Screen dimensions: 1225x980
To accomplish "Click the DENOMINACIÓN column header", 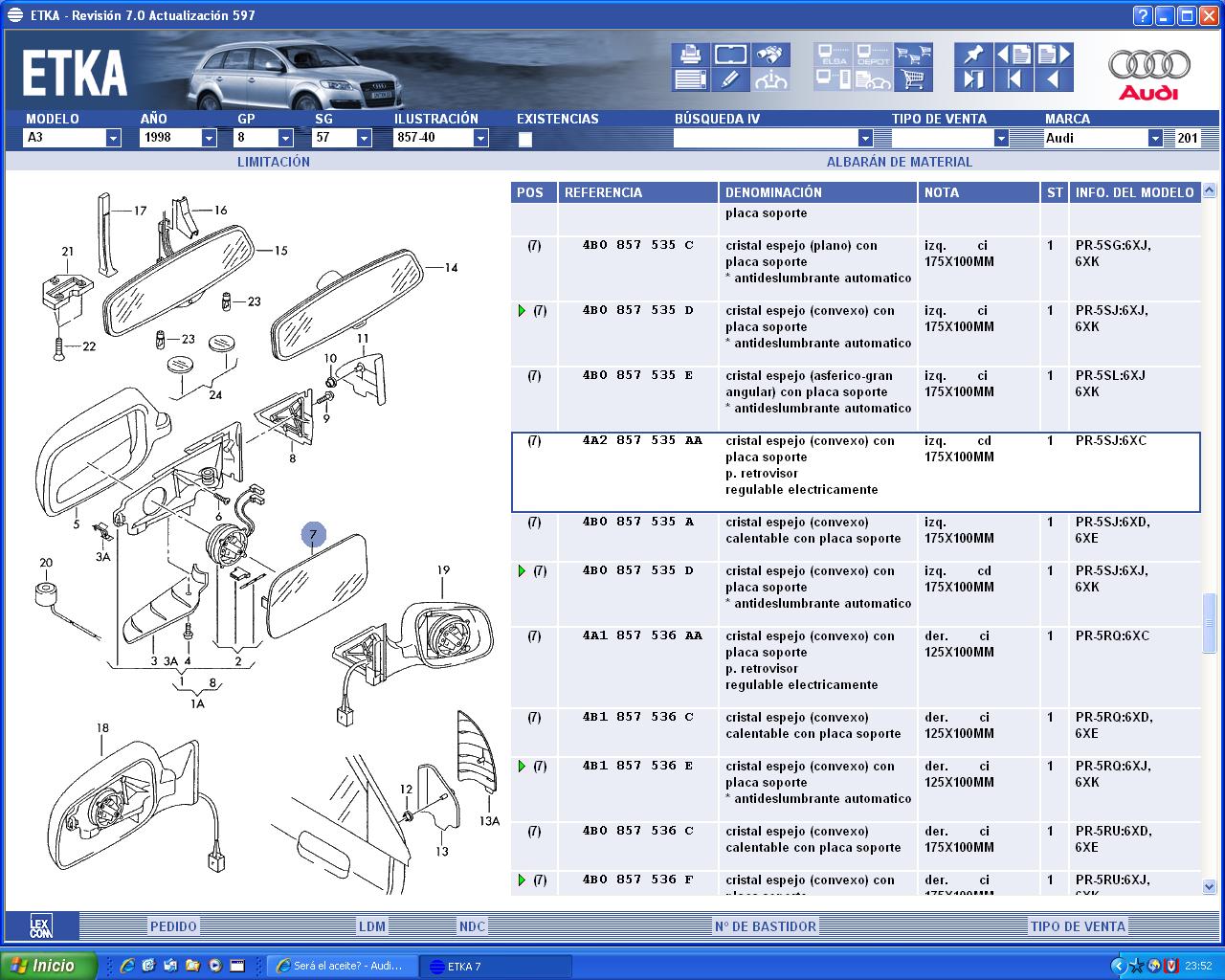I will (817, 192).
